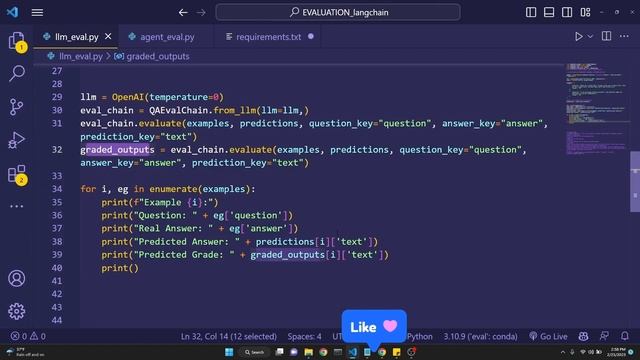Open the Manage gear menu
The width and height of the screenshot is (640, 360).
pos(17,311)
